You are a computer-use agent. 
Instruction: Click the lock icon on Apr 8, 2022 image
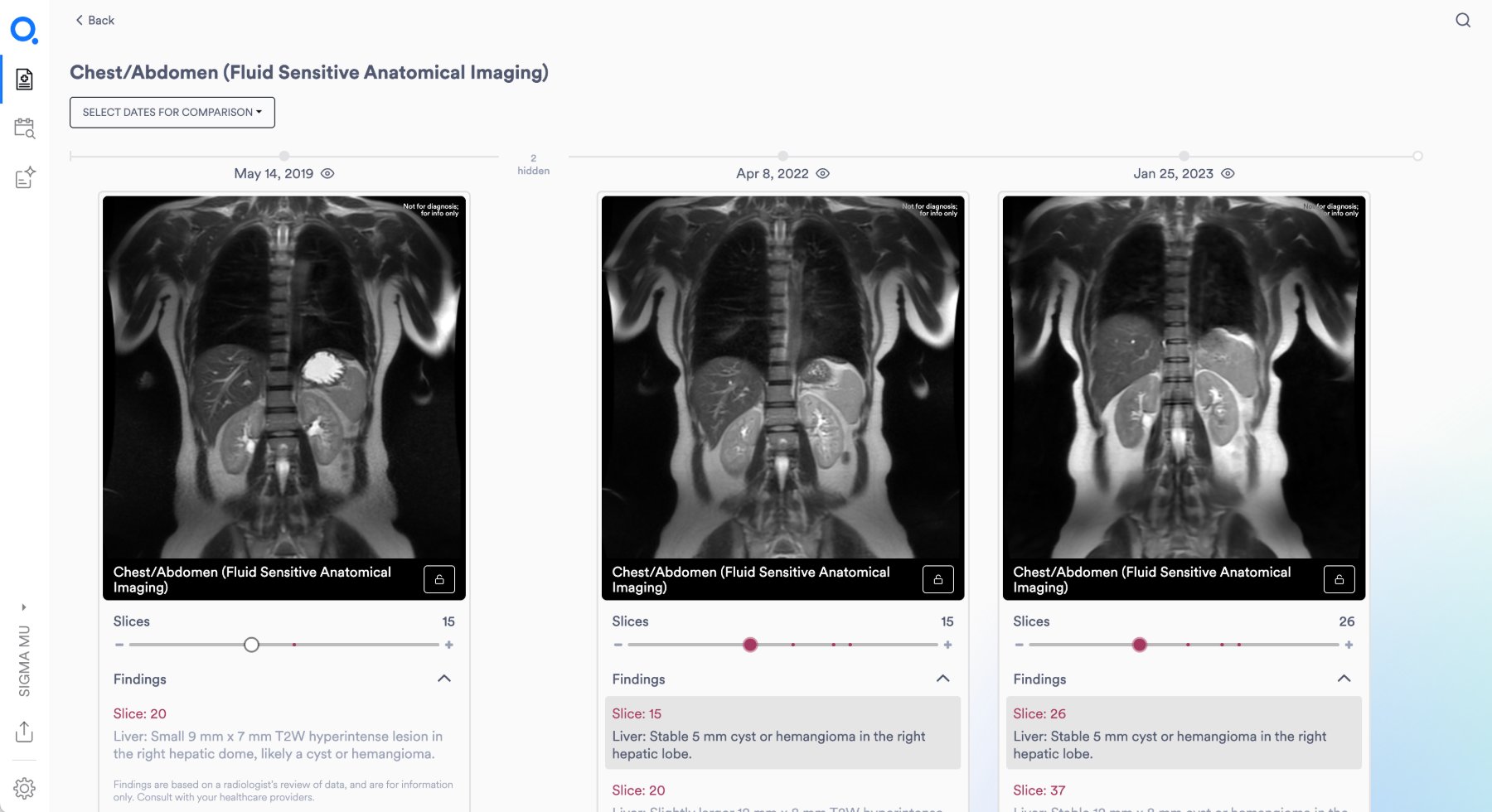pos(938,579)
